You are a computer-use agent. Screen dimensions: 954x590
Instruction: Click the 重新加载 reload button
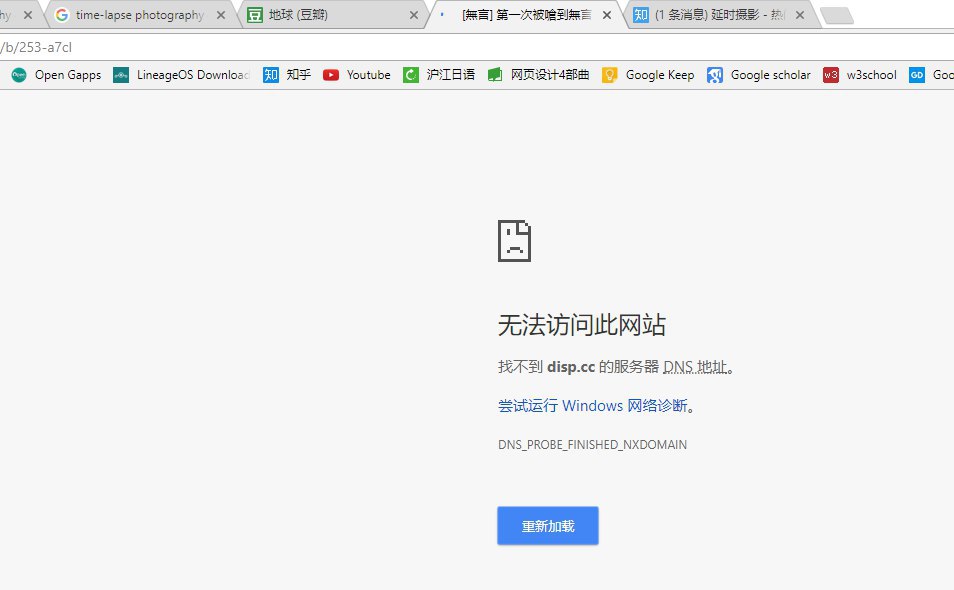click(548, 526)
